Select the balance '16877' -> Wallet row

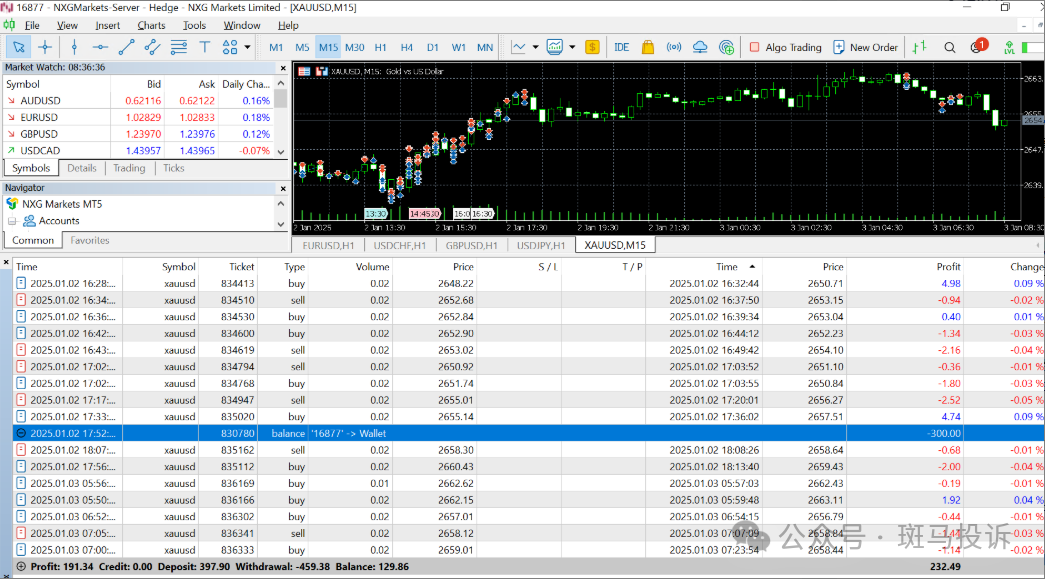tap(528, 433)
